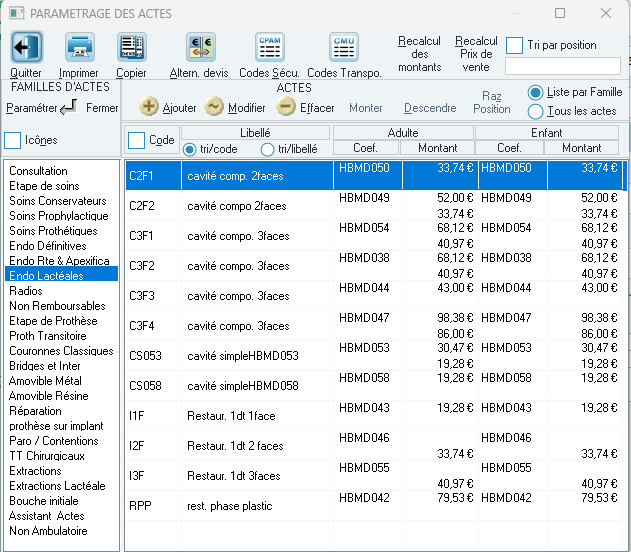Open the CMU Codes Transpo. icon
Viewport: 631px width, 552px height.
(344, 47)
